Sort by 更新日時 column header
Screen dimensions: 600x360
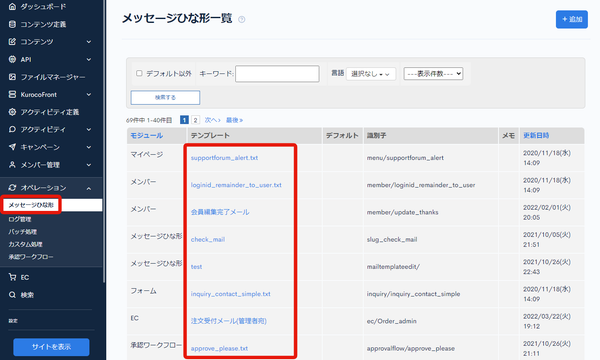536,135
